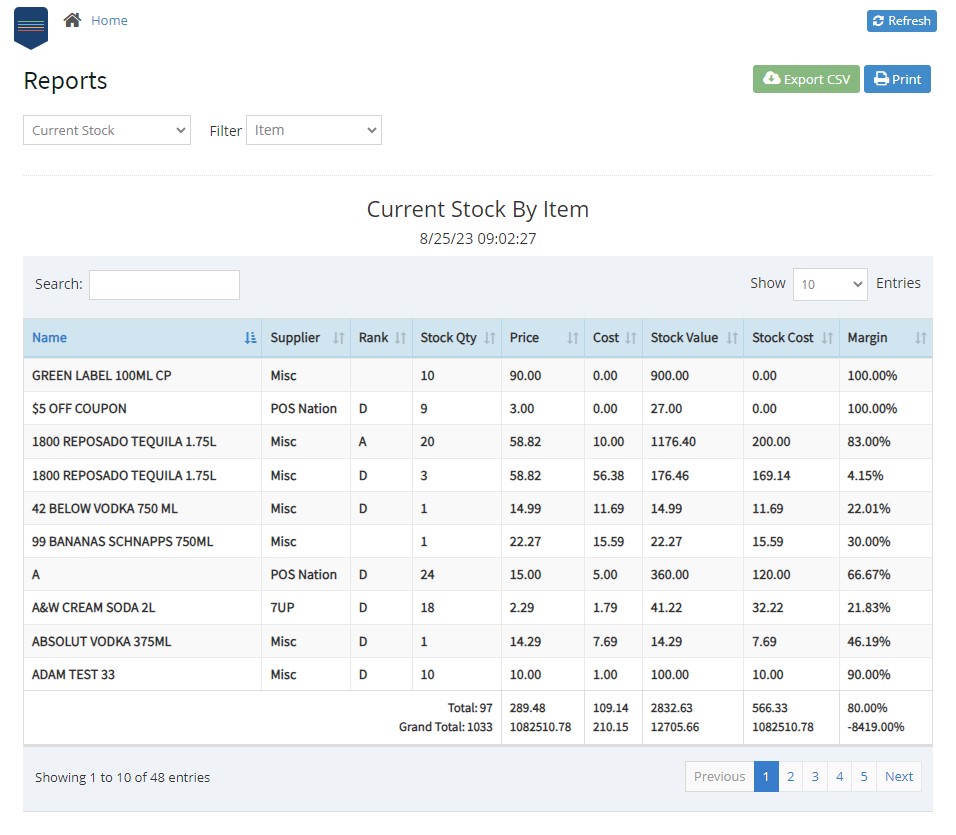Click the application shield logo
The image size is (956, 835).
[30, 28]
